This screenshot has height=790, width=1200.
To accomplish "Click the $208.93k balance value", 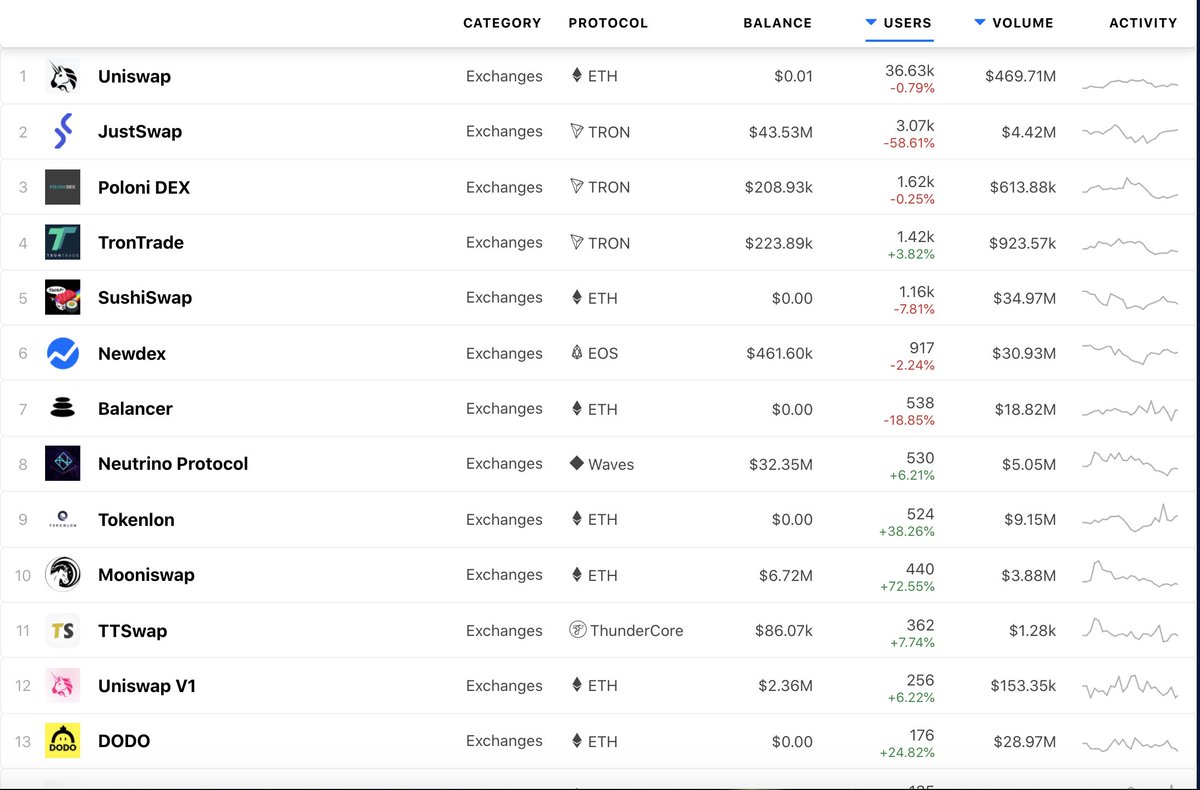I will [779, 187].
